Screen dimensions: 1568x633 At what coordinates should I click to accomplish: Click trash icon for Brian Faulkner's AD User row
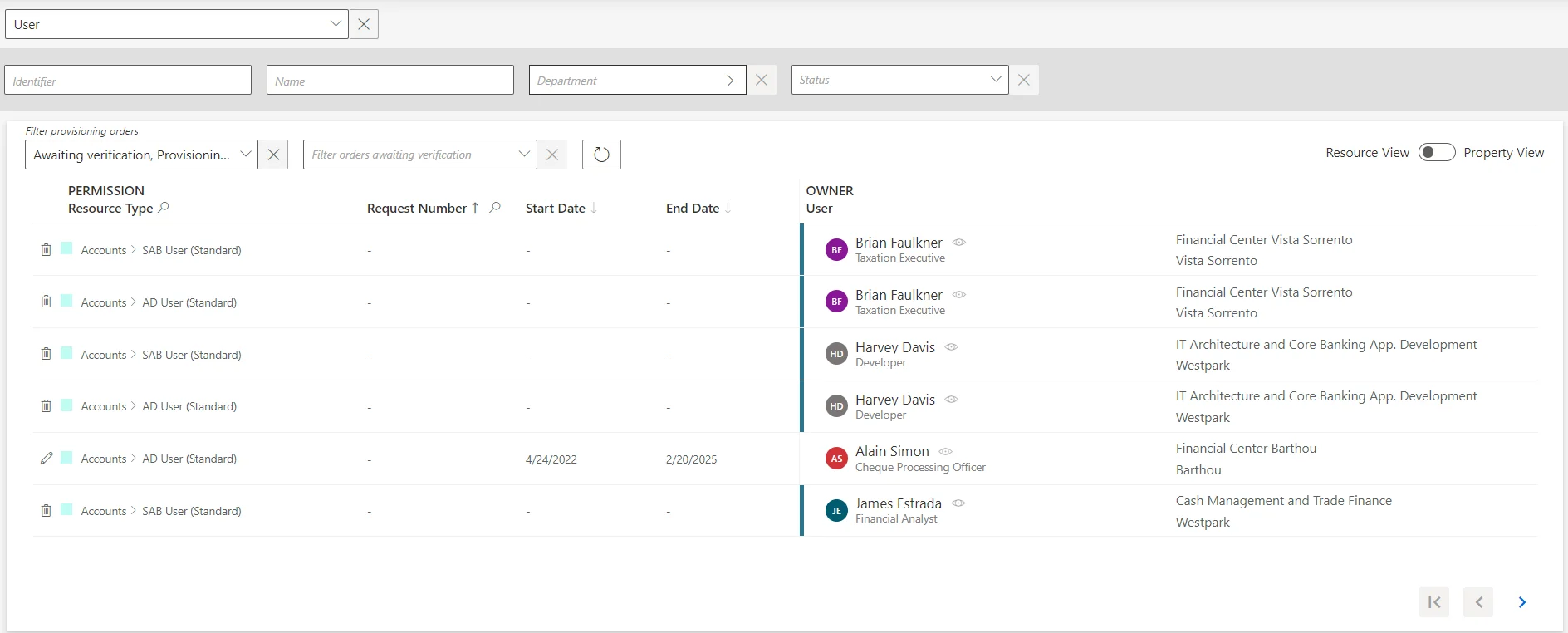click(47, 302)
